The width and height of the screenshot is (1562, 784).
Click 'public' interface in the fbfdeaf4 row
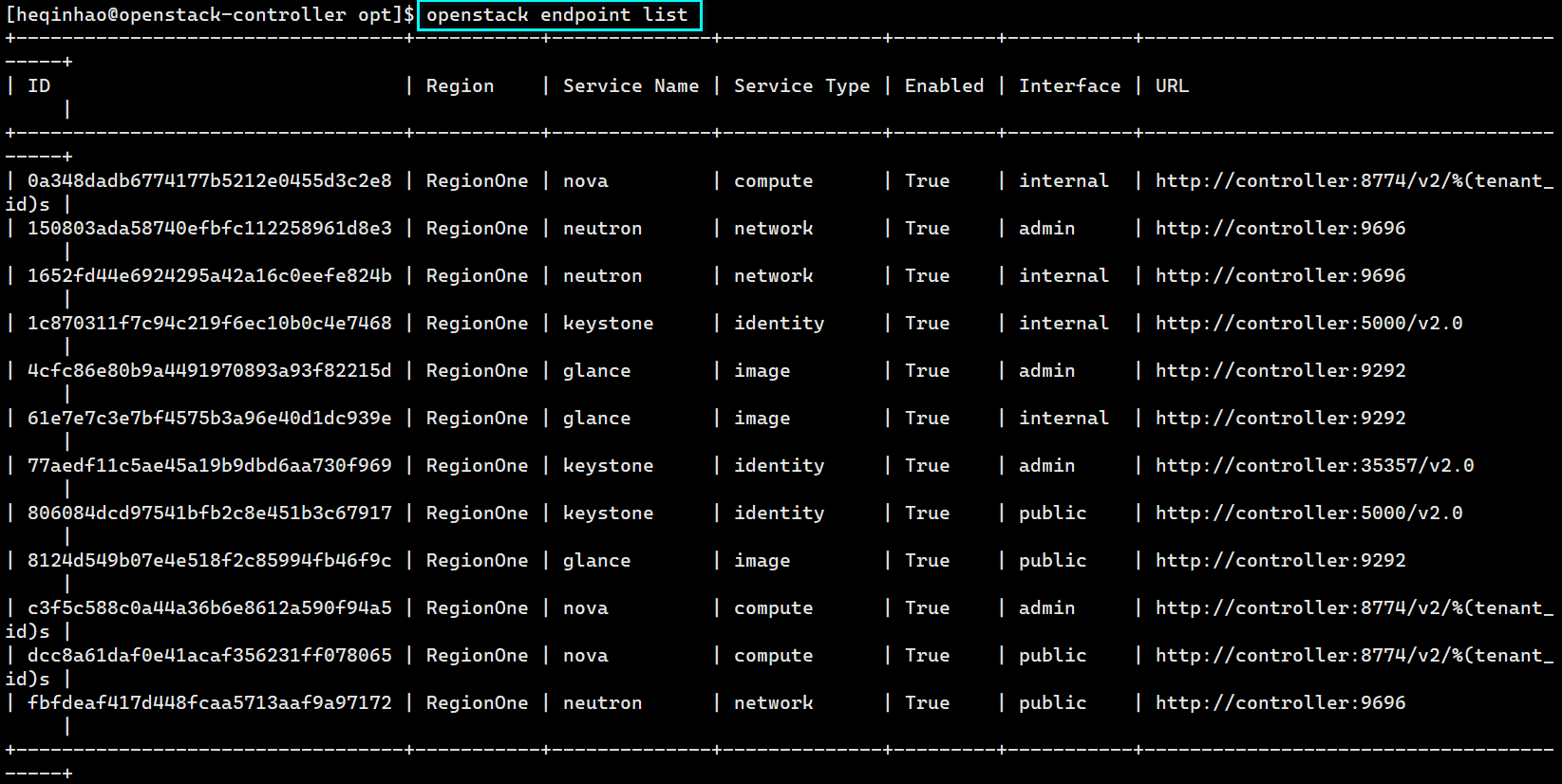[1052, 703]
